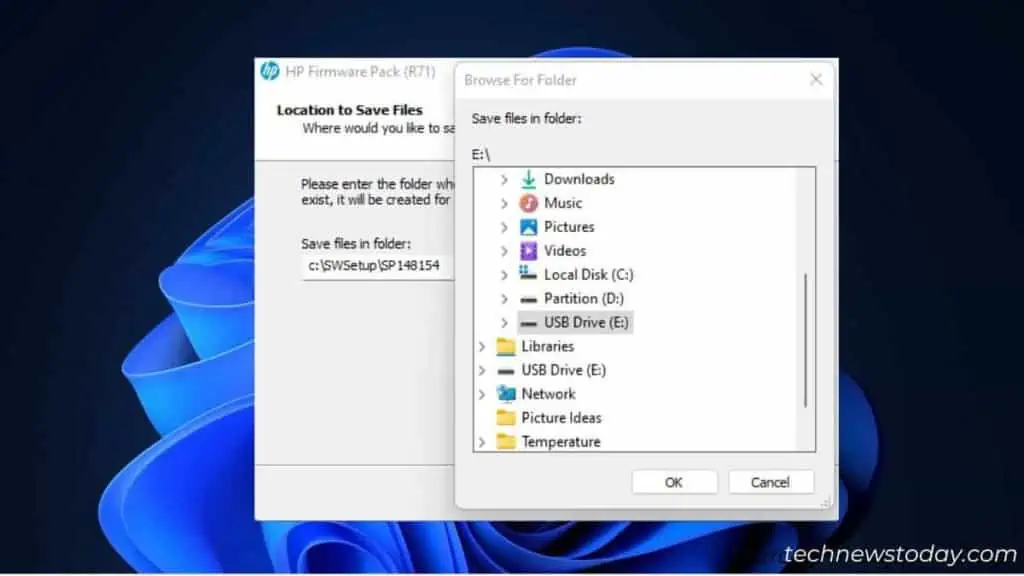Click the Libraries folder icon
The image size is (1024, 576).
click(x=505, y=346)
